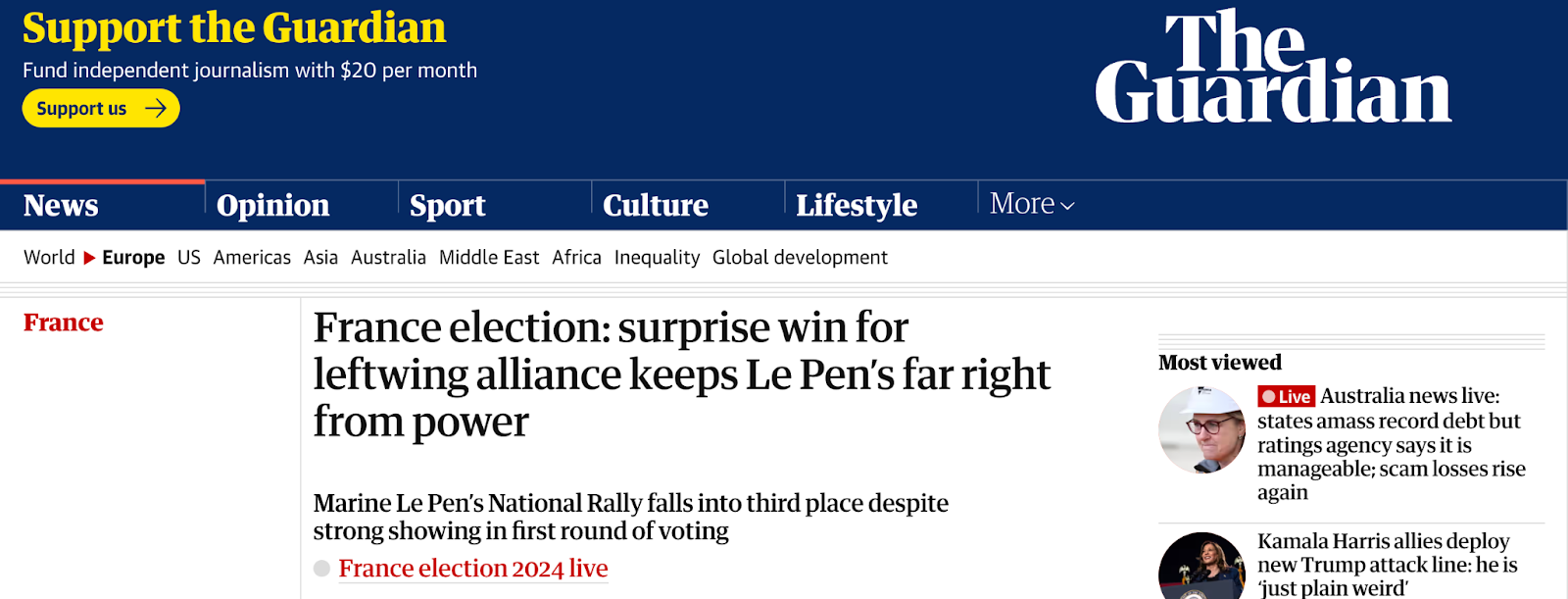Click the red triangle beside Europe
1568x599 pixels.
(x=89, y=258)
